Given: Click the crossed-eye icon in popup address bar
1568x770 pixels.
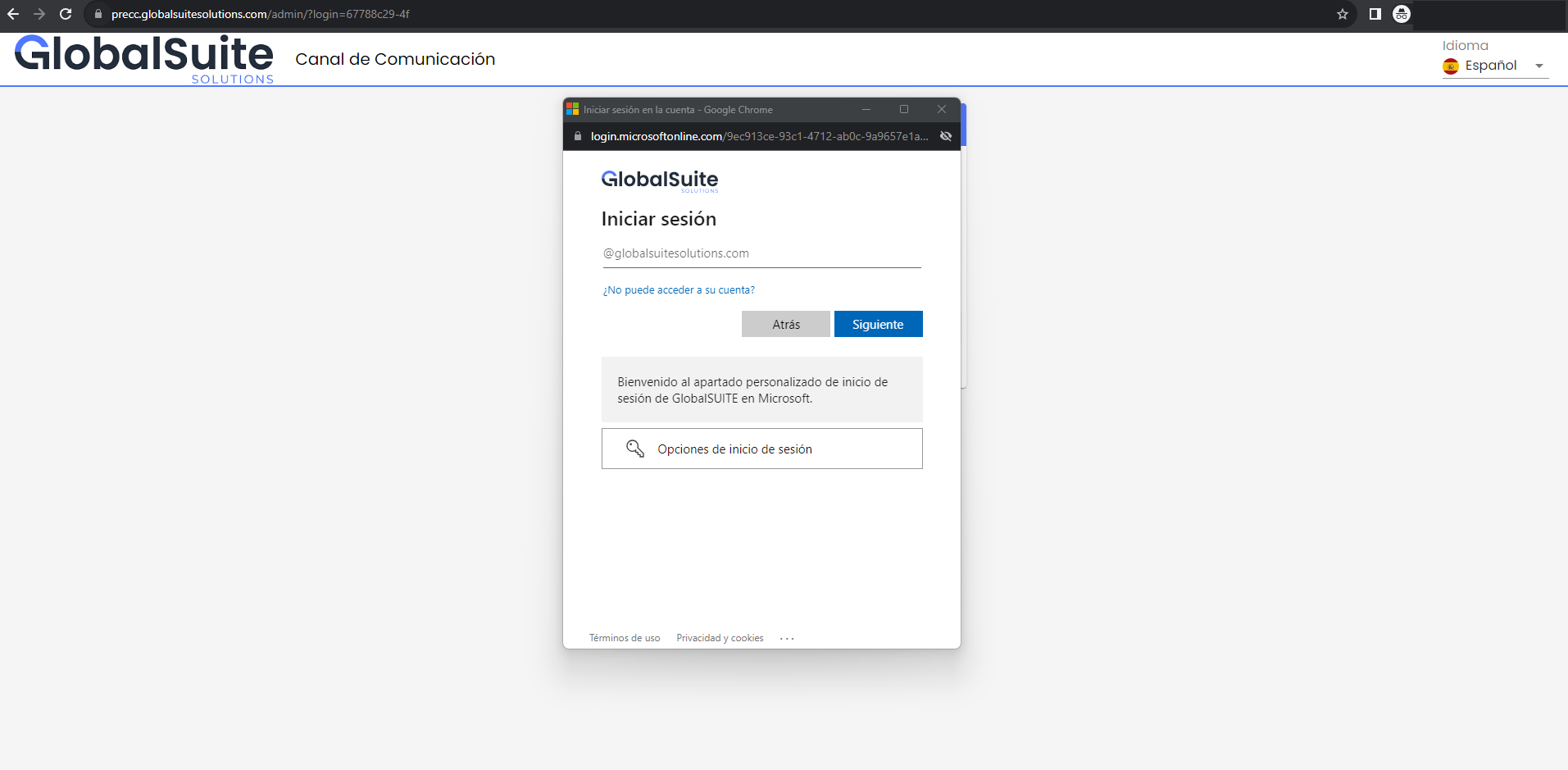Looking at the screenshot, I should (x=946, y=136).
